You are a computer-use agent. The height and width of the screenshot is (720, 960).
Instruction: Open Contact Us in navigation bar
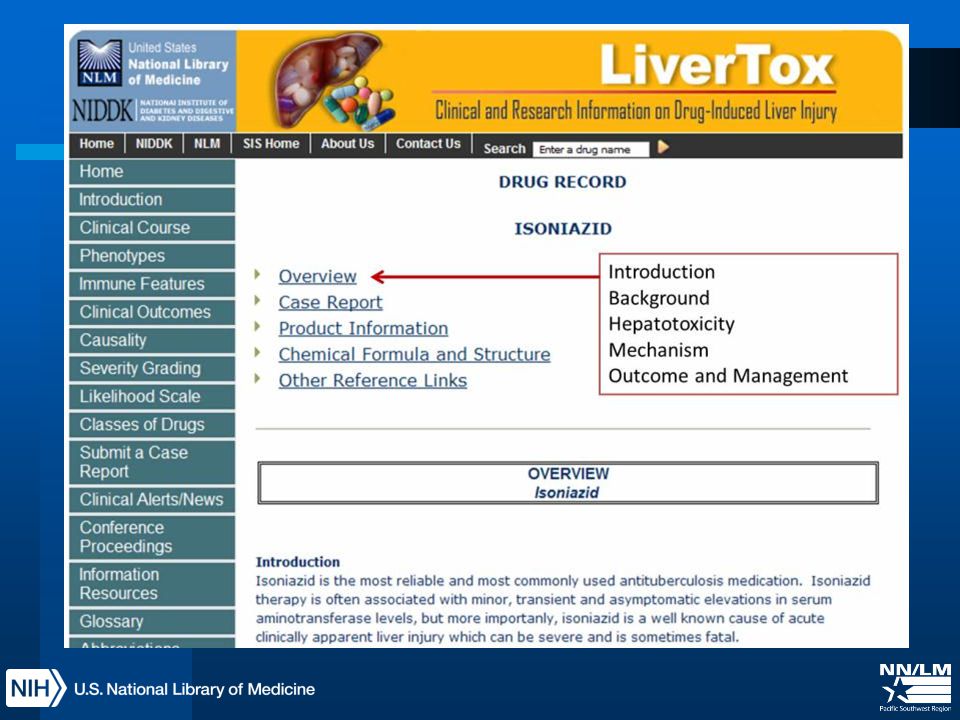pos(428,144)
